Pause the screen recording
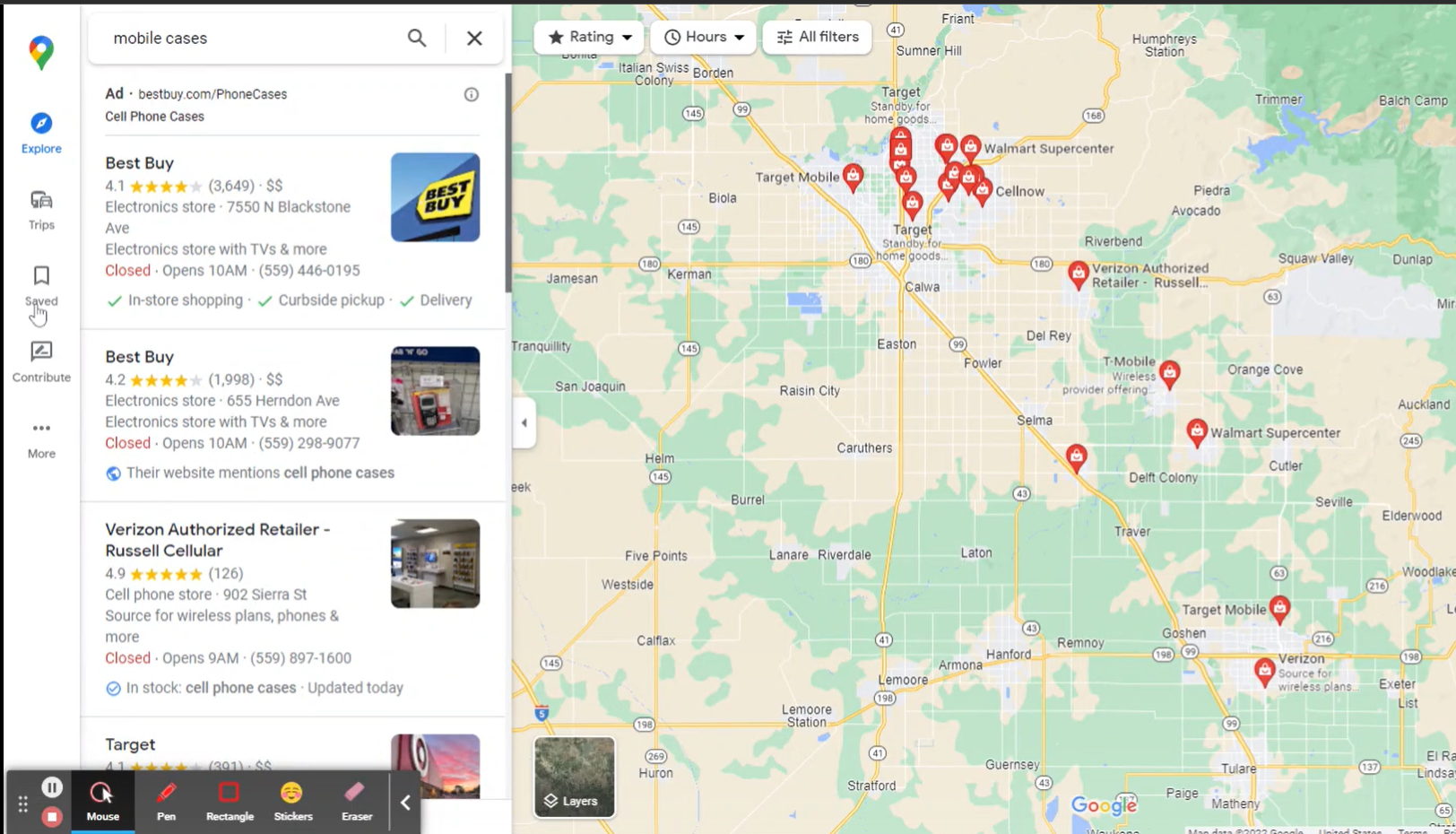Viewport: 1456px width, 834px height. coord(52,787)
